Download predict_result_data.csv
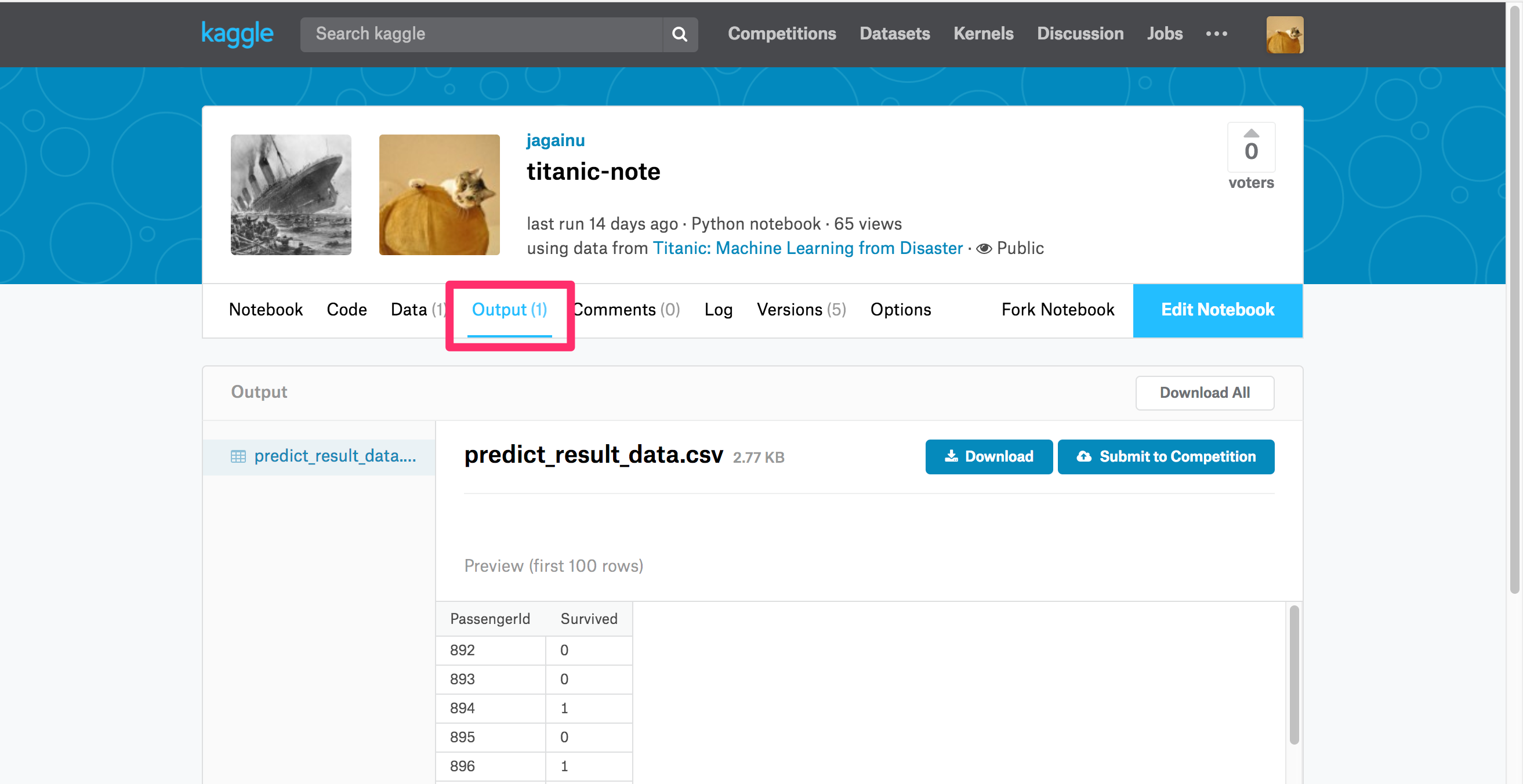The height and width of the screenshot is (784, 1523). (x=988, y=456)
